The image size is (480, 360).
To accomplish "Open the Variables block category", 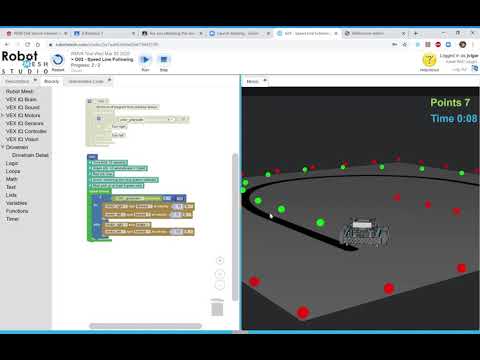I will coord(16,203).
